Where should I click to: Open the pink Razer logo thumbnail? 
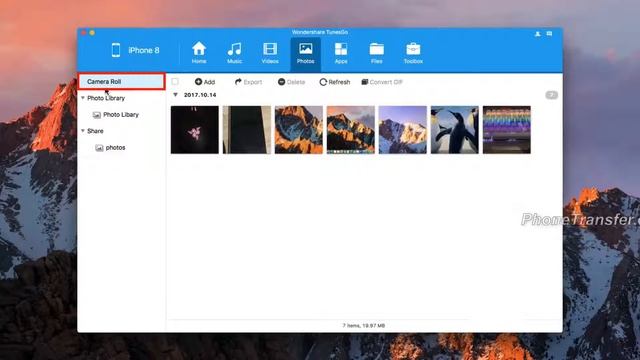click(x=195, y=130)
